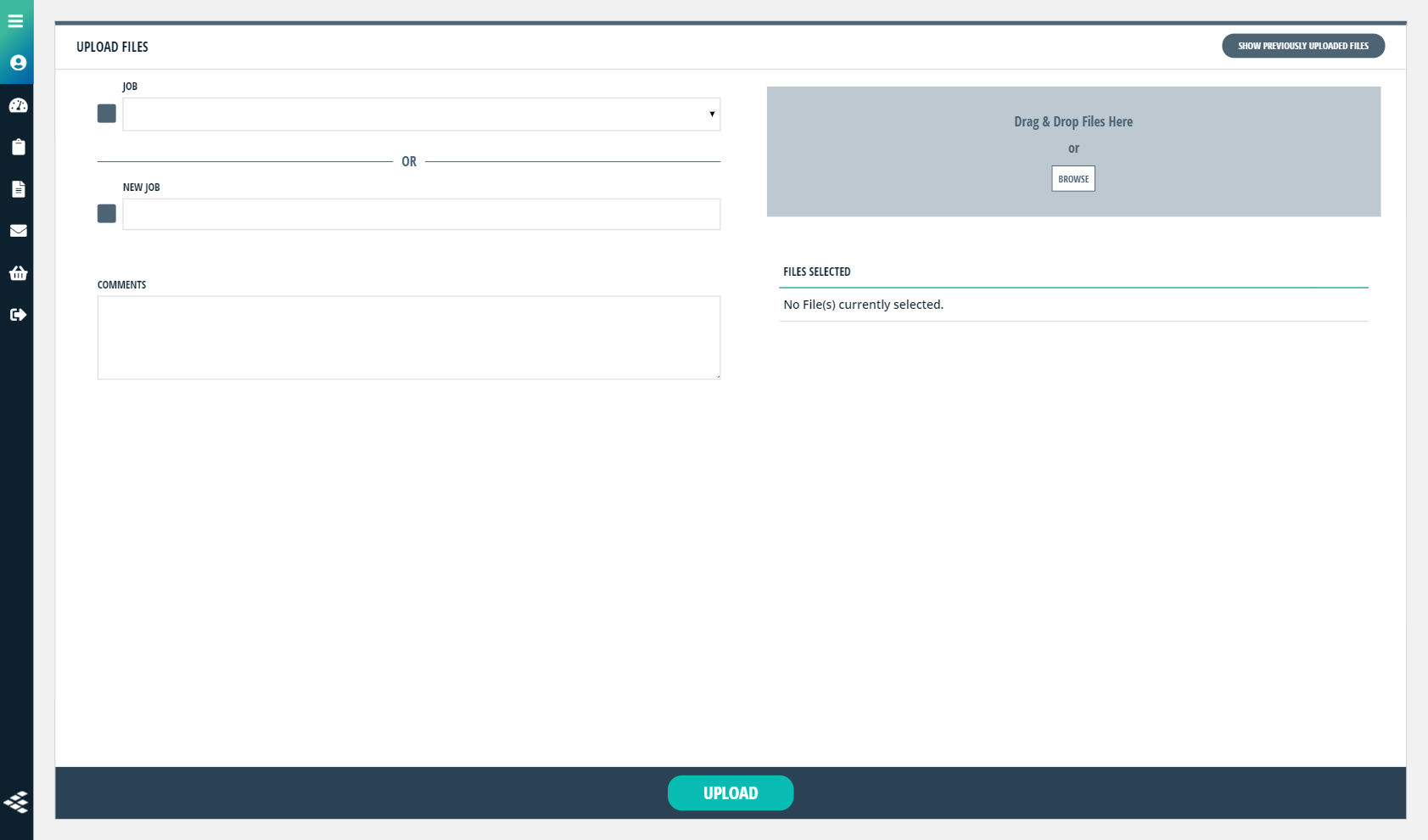Viewport: 1428px width, 840px height.
Task: Click the 'No File(s) currently selected.' text
Action: [x=863, y=305]
